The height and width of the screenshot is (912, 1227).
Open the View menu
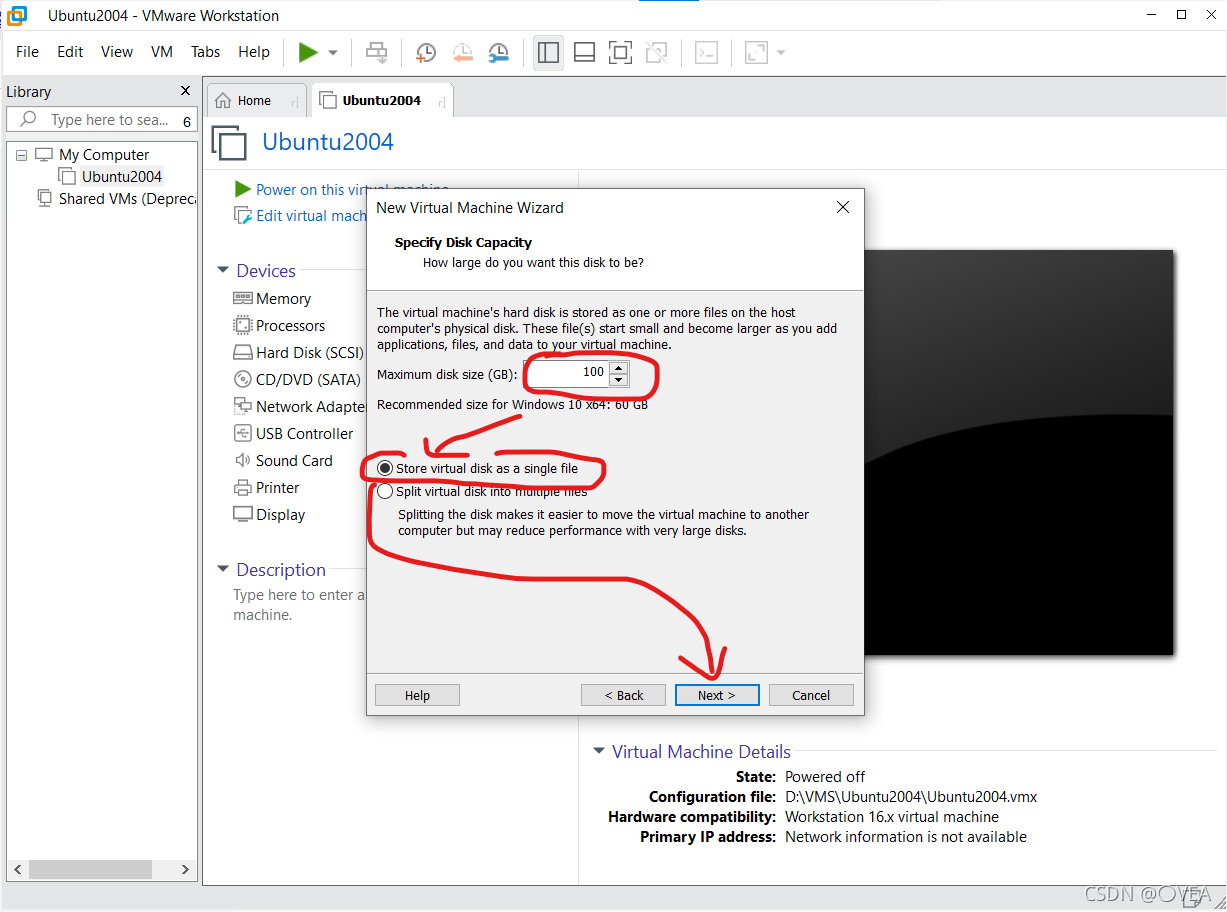(117, 52)
